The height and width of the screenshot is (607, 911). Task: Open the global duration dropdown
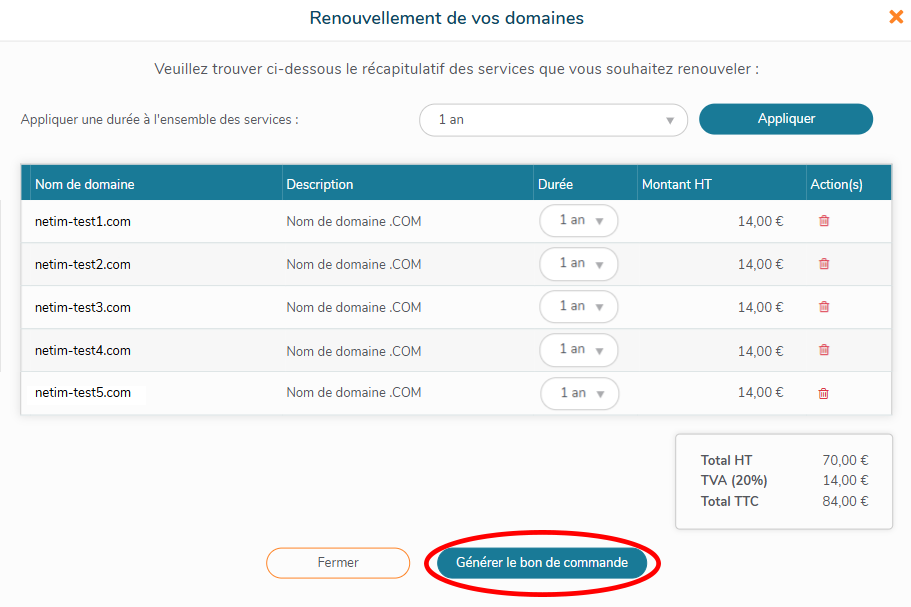(x=553, y=120)
